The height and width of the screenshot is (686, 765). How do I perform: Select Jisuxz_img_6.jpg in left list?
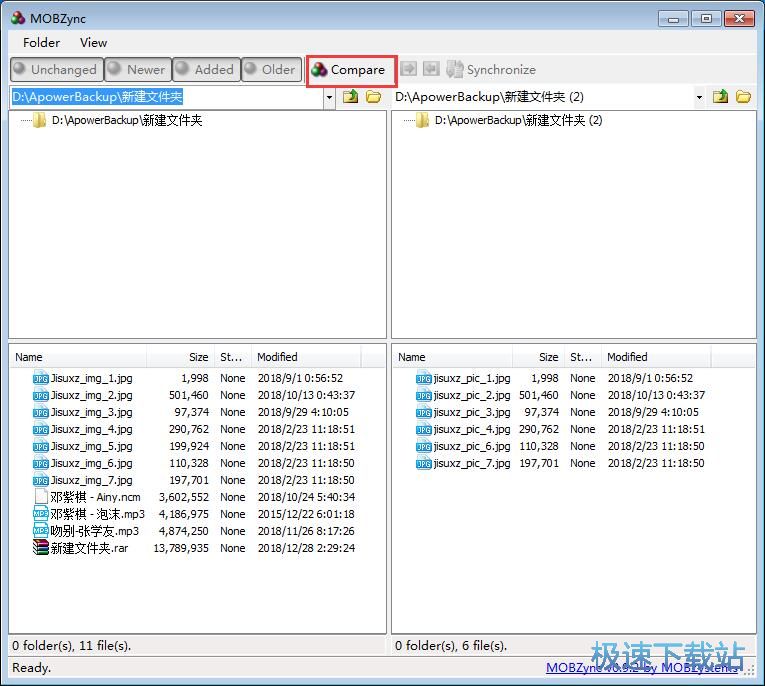click(x=91, y=464)
